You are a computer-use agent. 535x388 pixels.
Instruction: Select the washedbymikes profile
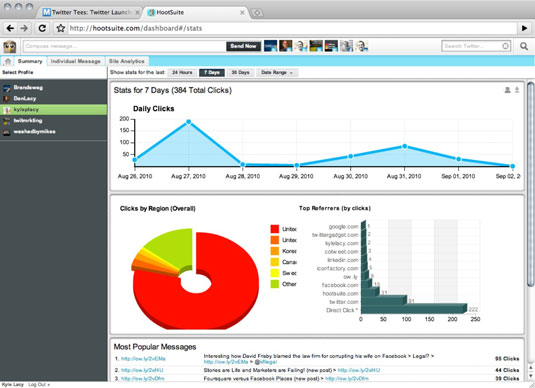(x=53, y=132)
